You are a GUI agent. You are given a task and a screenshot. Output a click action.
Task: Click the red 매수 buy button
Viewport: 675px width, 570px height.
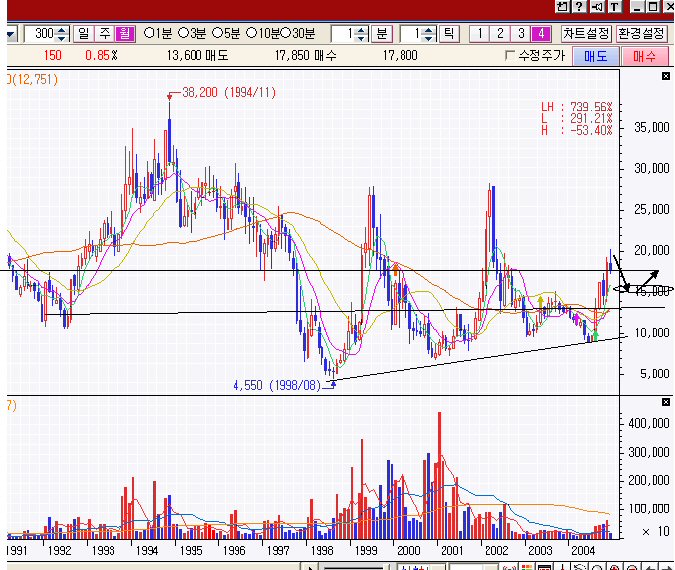point(644,56)
